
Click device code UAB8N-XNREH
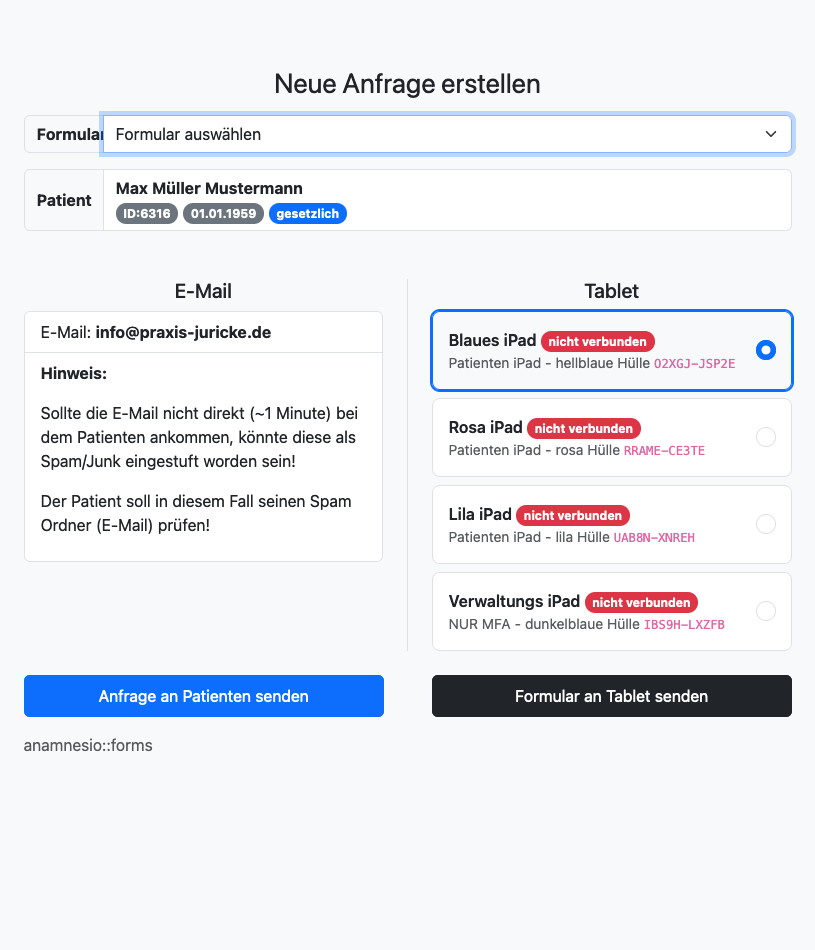pos(654,538)
